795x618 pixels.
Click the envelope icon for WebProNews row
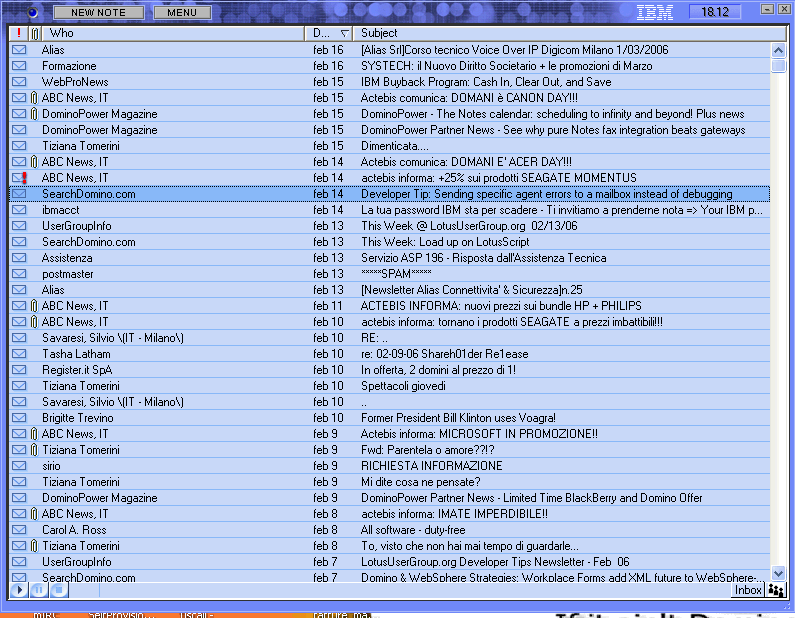coord(19,82)
